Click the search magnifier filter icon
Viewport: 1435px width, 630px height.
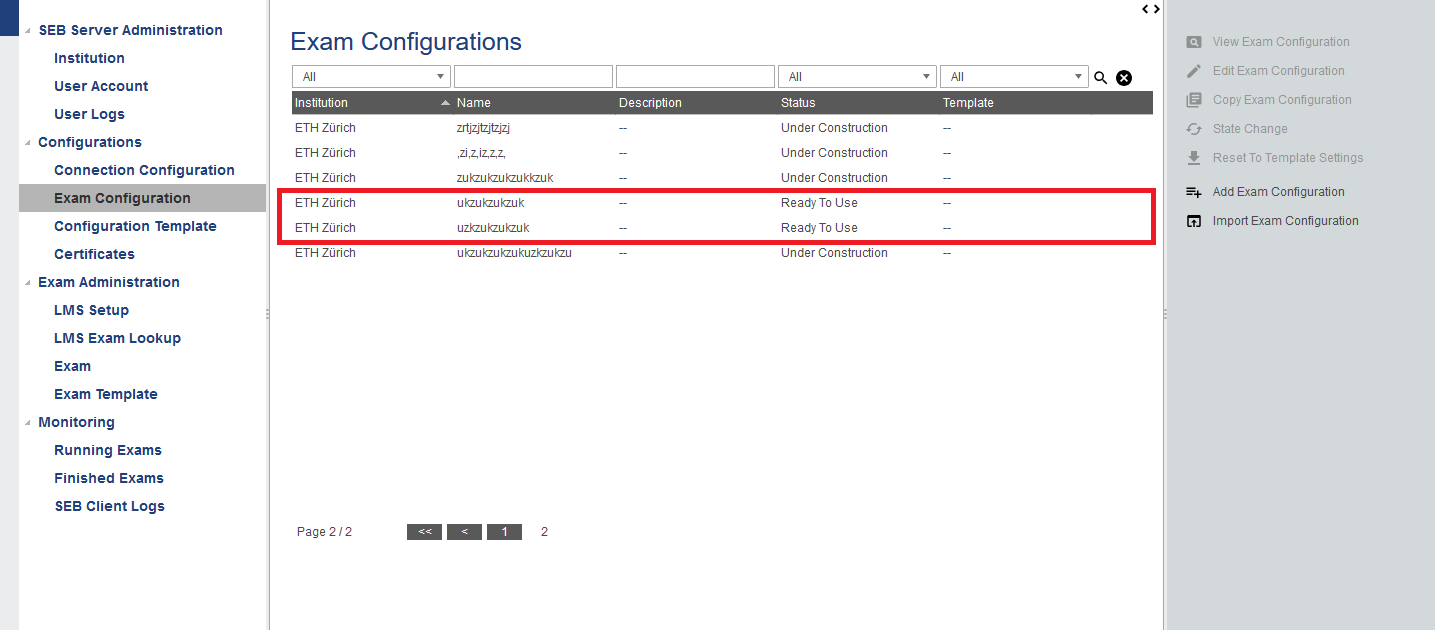point(1100,78)
